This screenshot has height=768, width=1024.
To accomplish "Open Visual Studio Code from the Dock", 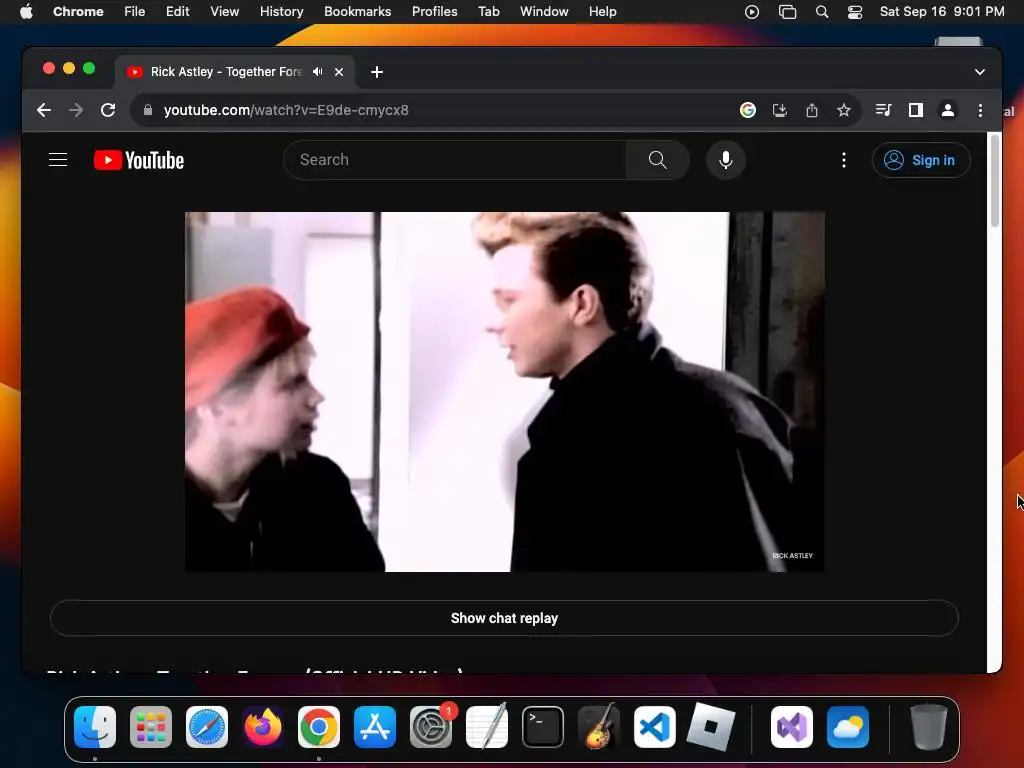I will point(654,726).
